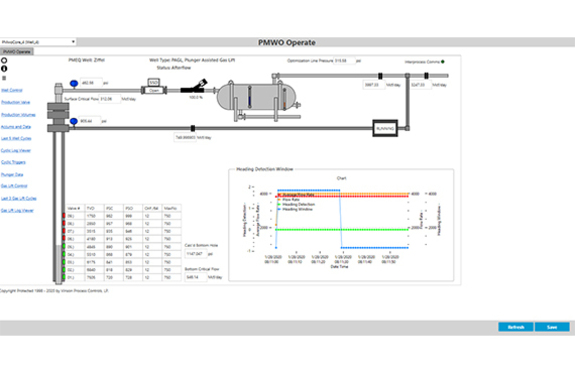Click the first sales line Mcf/day field
Viewport: 575px width, 373px height.
[374, 85]
